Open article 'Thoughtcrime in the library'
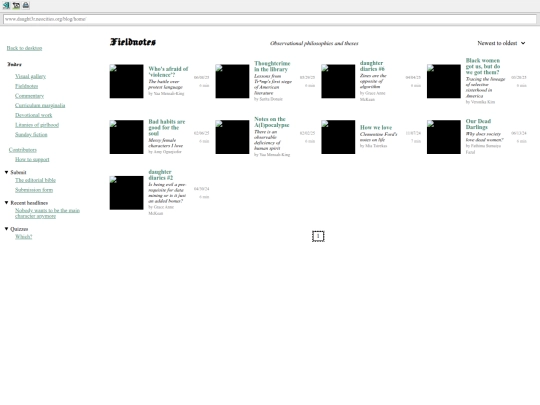The width and height of the screenshot is (540, 405). tap(272, 66)
